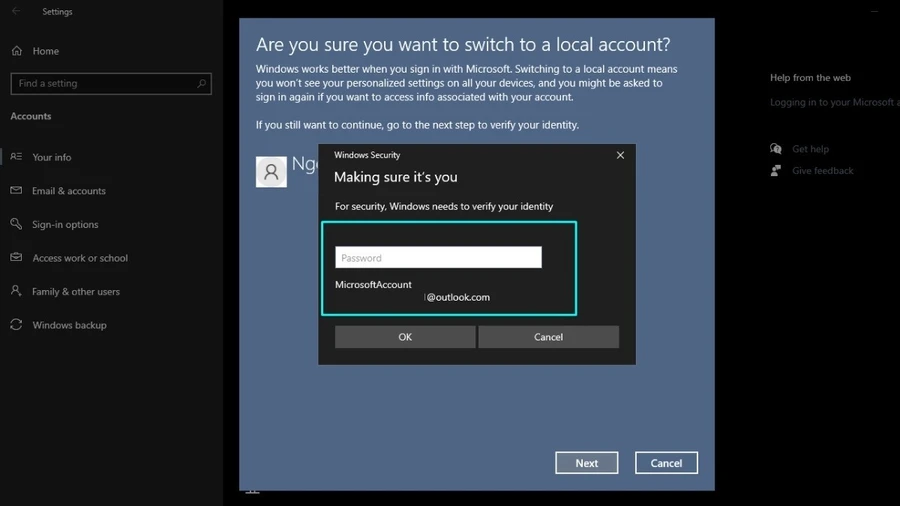Image resolution: width=900 pixels, height=506 pixels.
Task: Select the Email & accounts envelope icon
Action: (16, 190)
